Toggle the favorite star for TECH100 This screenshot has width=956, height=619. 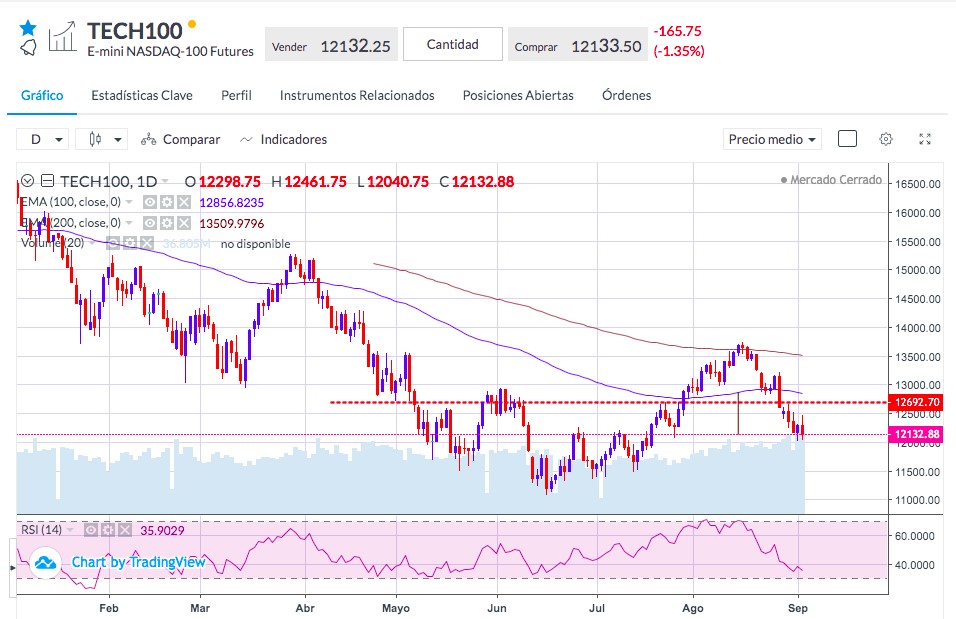tap(28, 28)
